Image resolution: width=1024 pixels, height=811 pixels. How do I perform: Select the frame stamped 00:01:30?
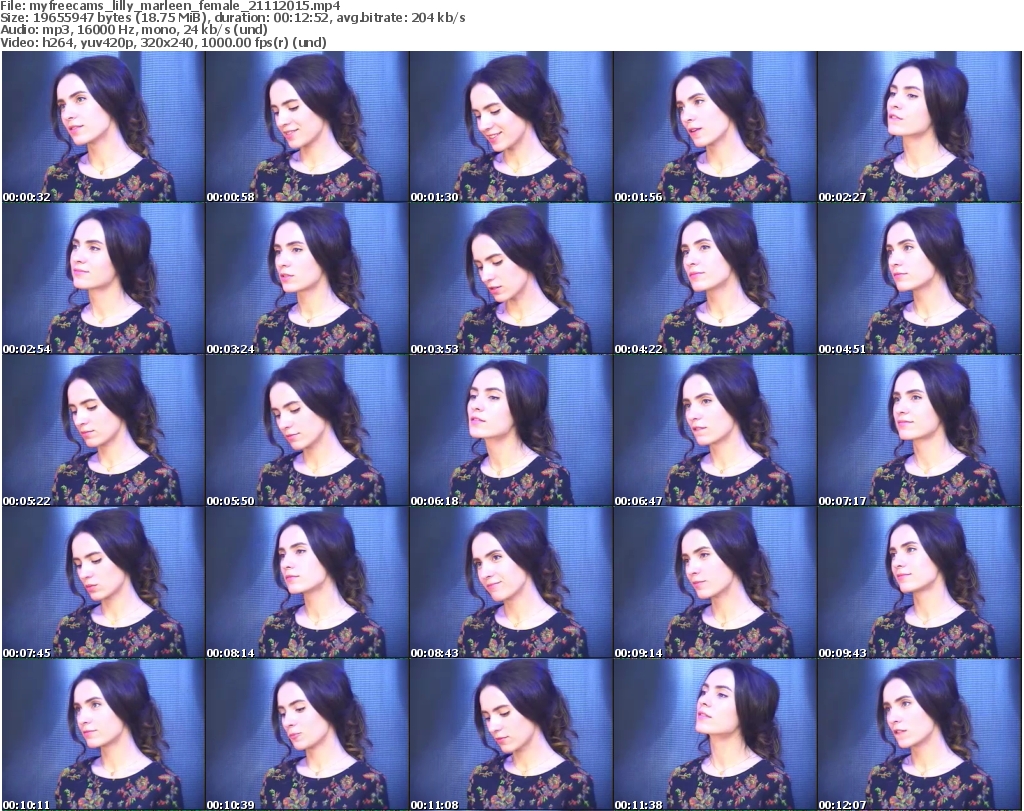click(511, 127)
